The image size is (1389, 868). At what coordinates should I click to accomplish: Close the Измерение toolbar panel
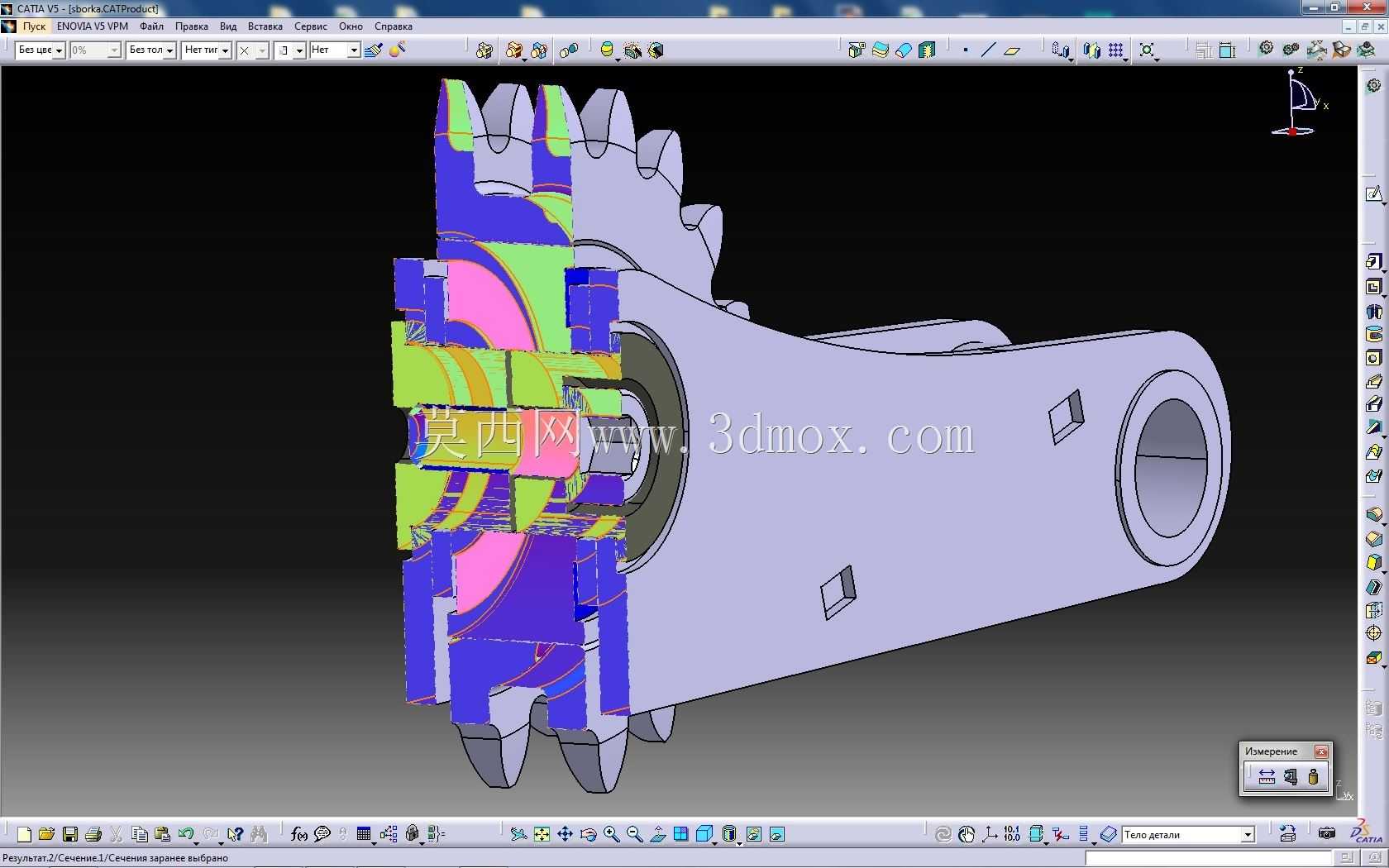(x=1321, y=751)
